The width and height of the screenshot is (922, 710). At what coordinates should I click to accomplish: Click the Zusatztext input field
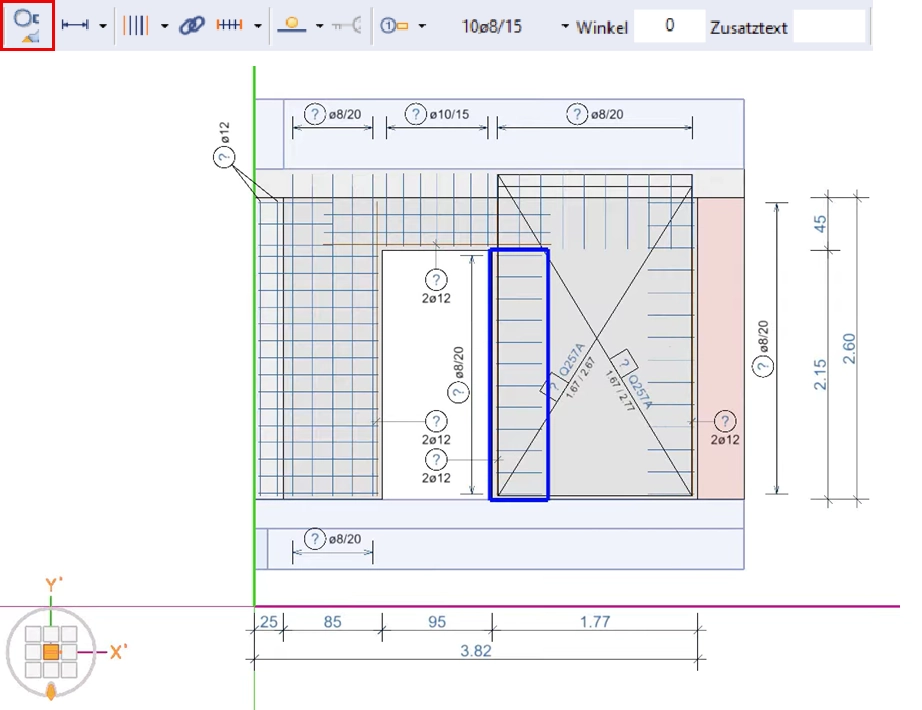pos(829,26)
